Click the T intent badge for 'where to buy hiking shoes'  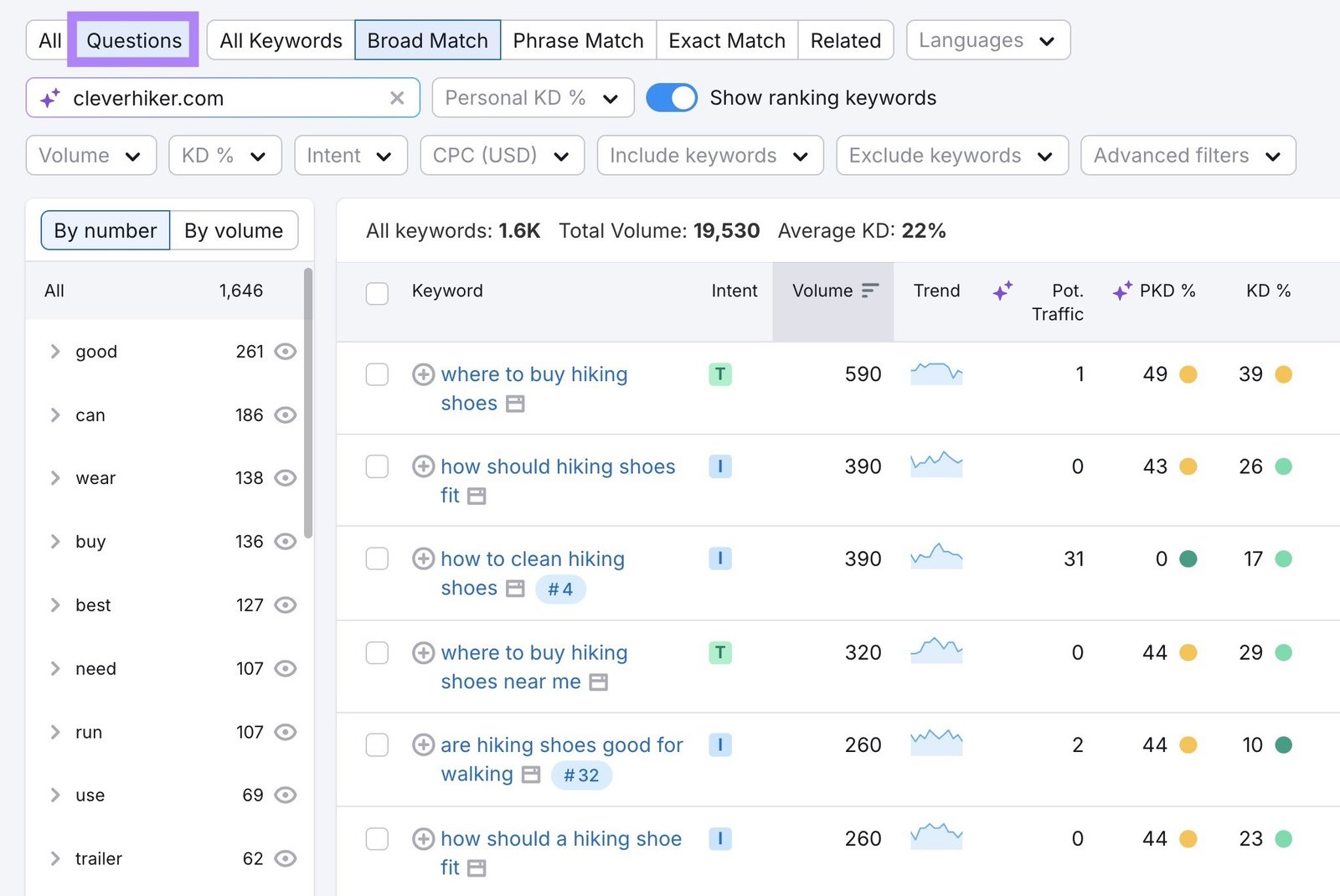719,374
